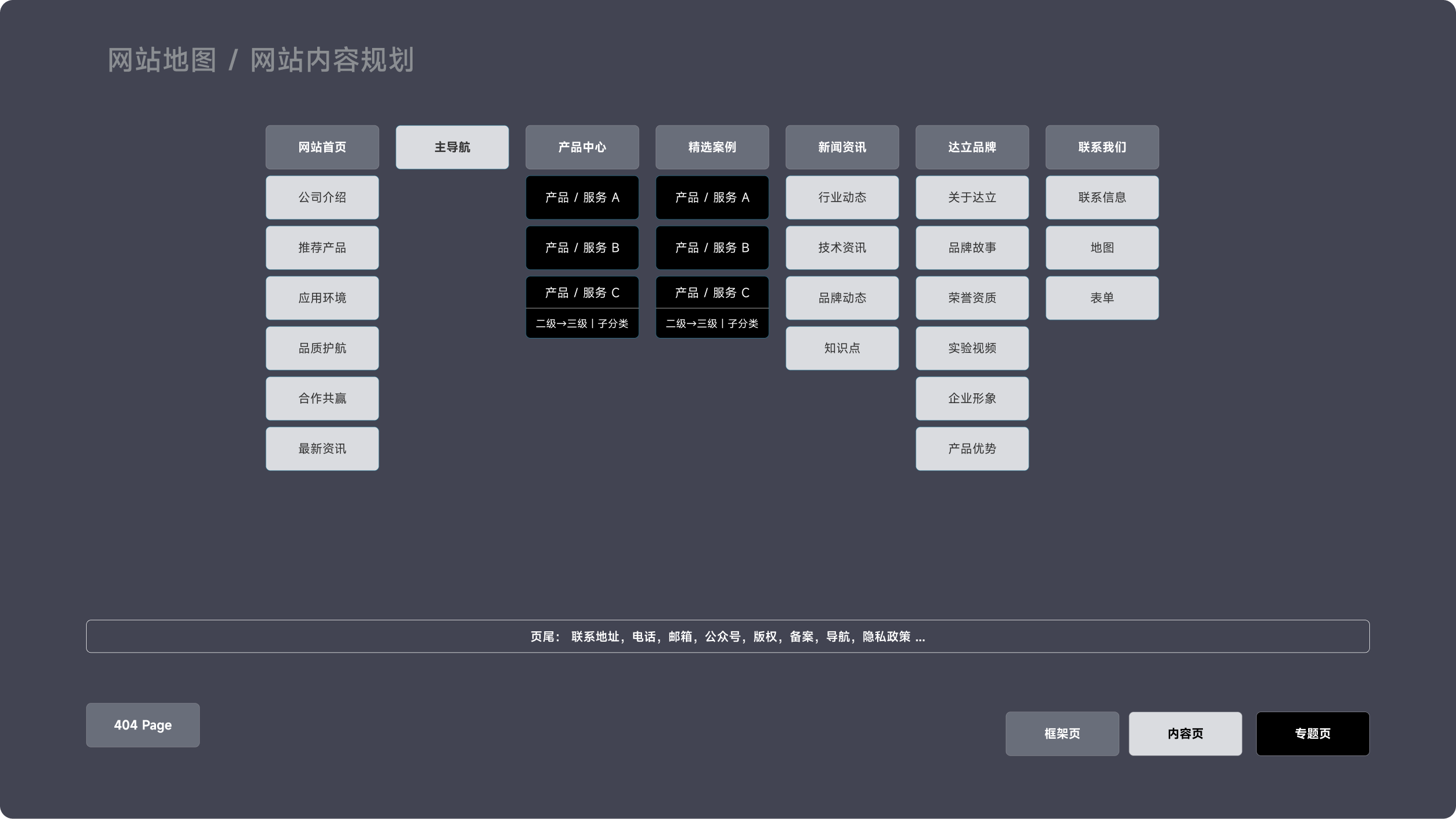
Task: Click the 精选案例 column header
Action: pyautogui.click(x=712, y=147)
